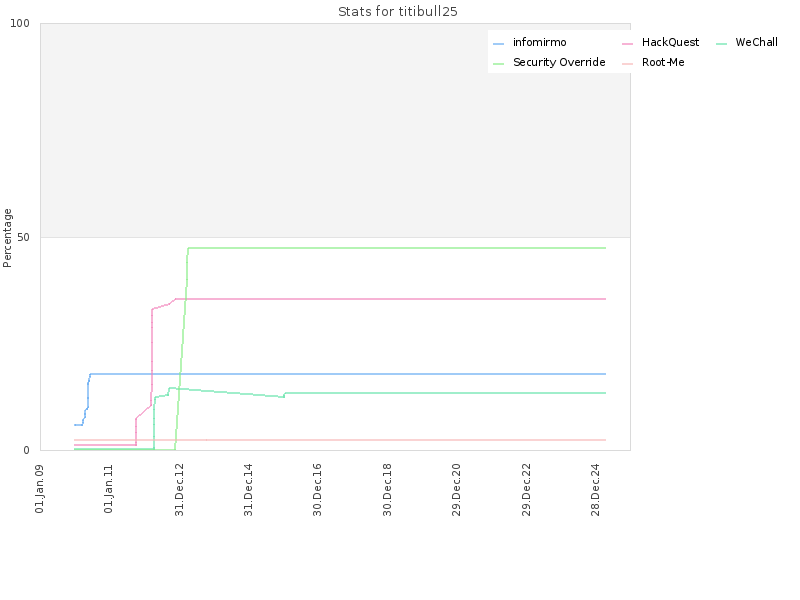Image resolution: width=800 pixels, height=600 pixels.
Task: Click the green Security Override legend marker
Action: (x=498, y=64)
